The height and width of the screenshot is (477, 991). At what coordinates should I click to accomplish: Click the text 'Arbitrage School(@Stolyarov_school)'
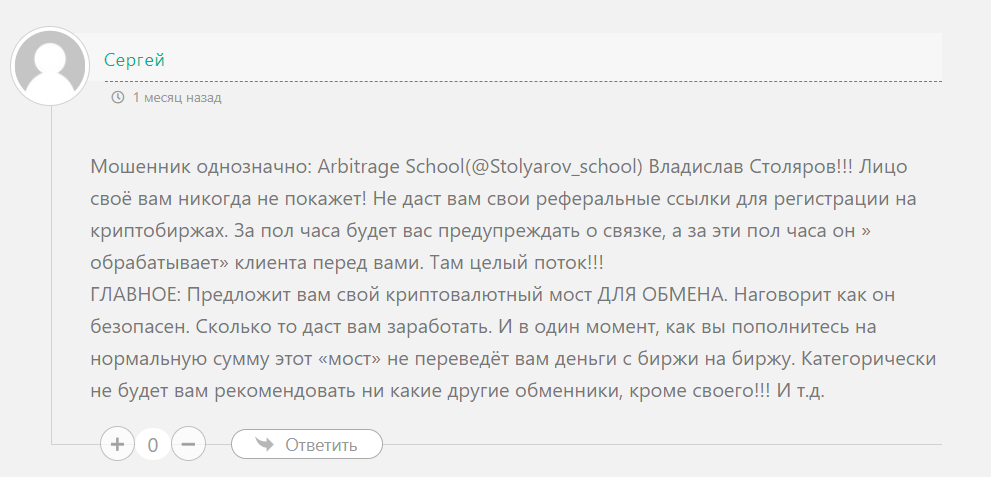(x=480, y=167)
